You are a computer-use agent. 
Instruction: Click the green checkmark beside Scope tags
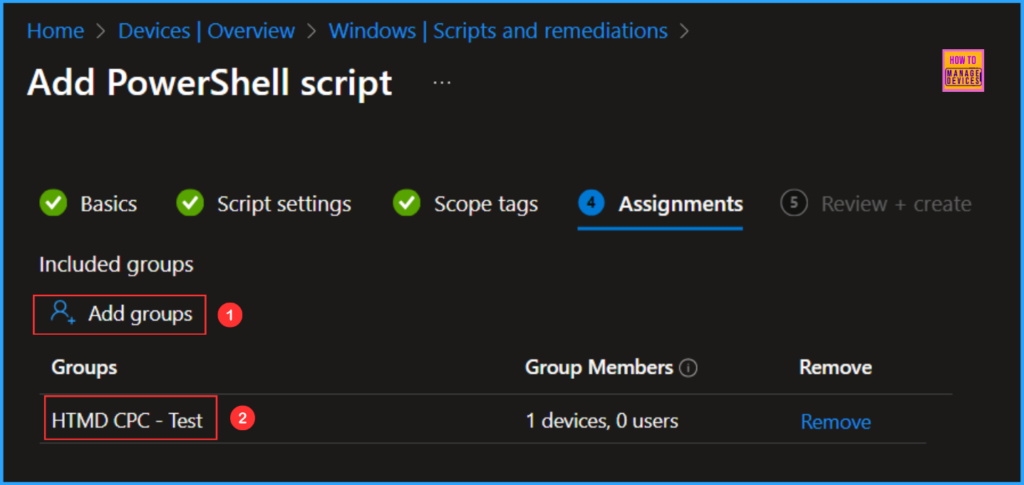click(x=406, y=203)
